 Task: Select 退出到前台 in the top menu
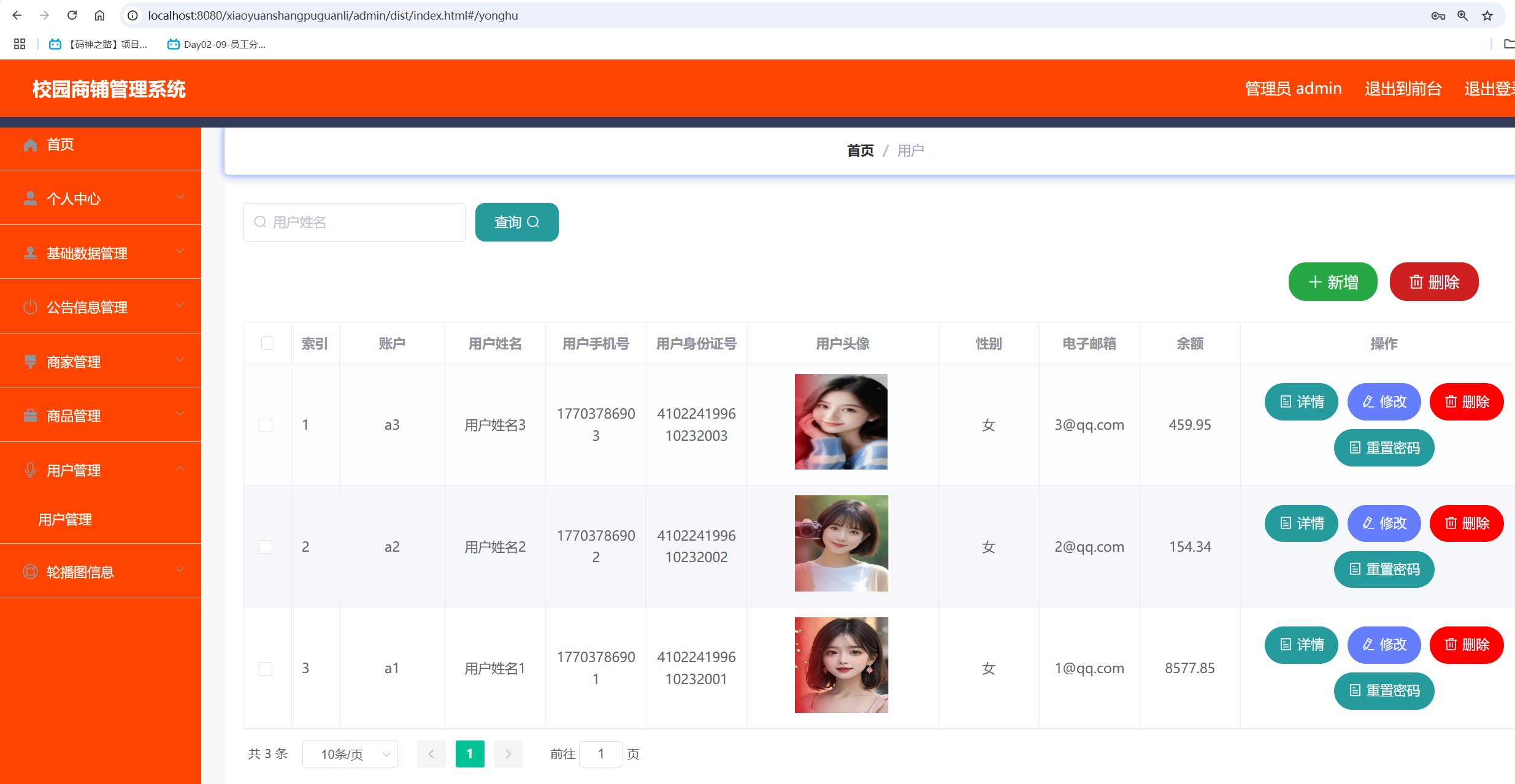[1403, 88]
